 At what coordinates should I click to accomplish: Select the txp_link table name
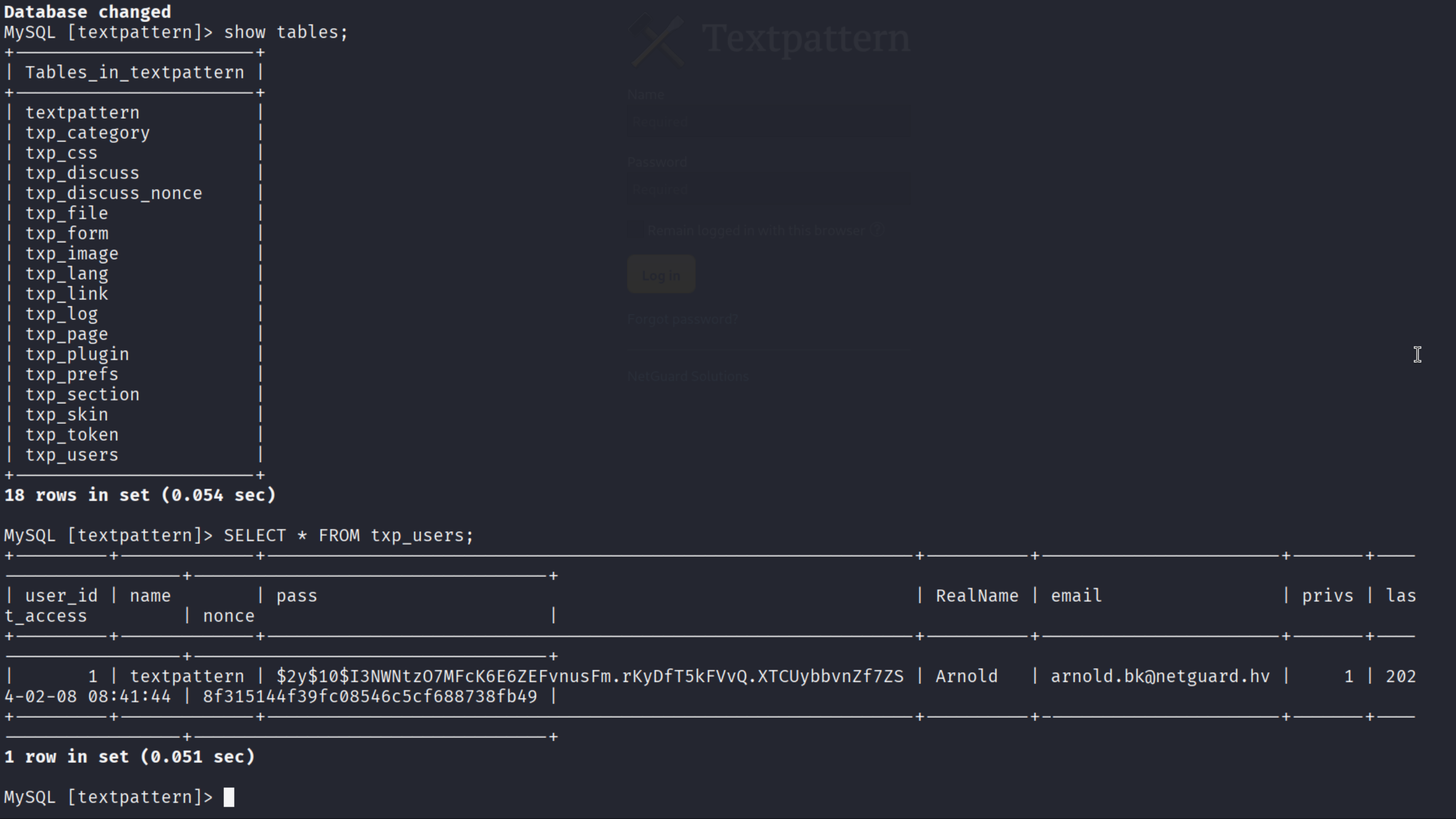click(x=66, y=294)
